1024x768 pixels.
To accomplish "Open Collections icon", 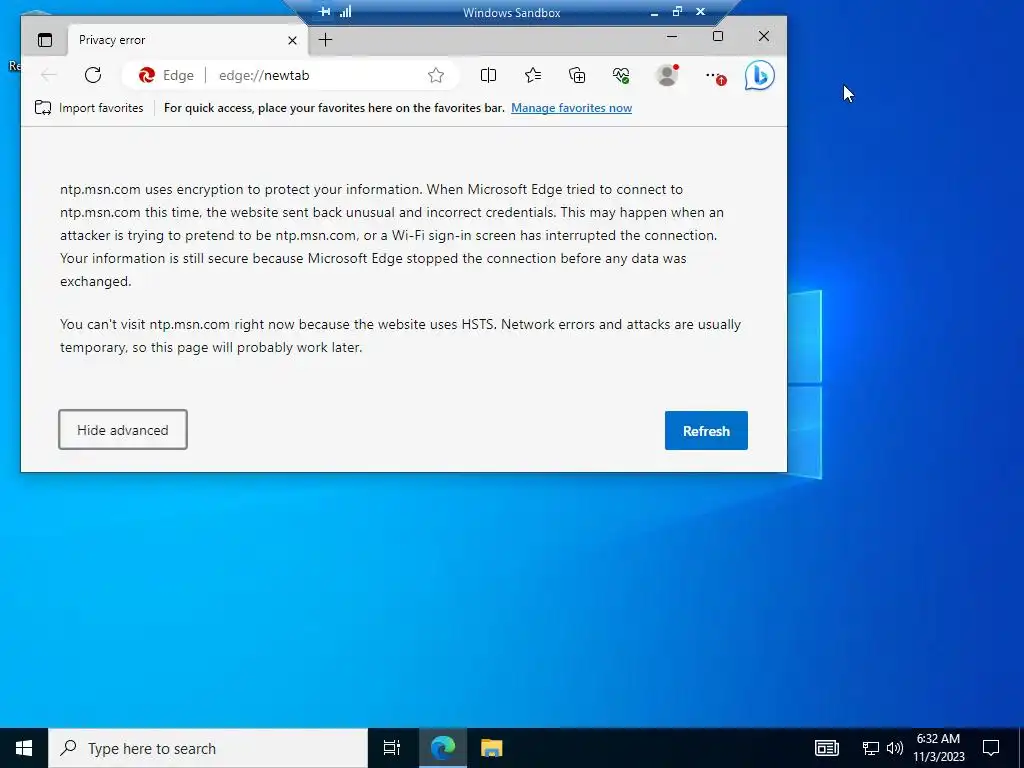I will pyautogui.click(x=577, y=76).
